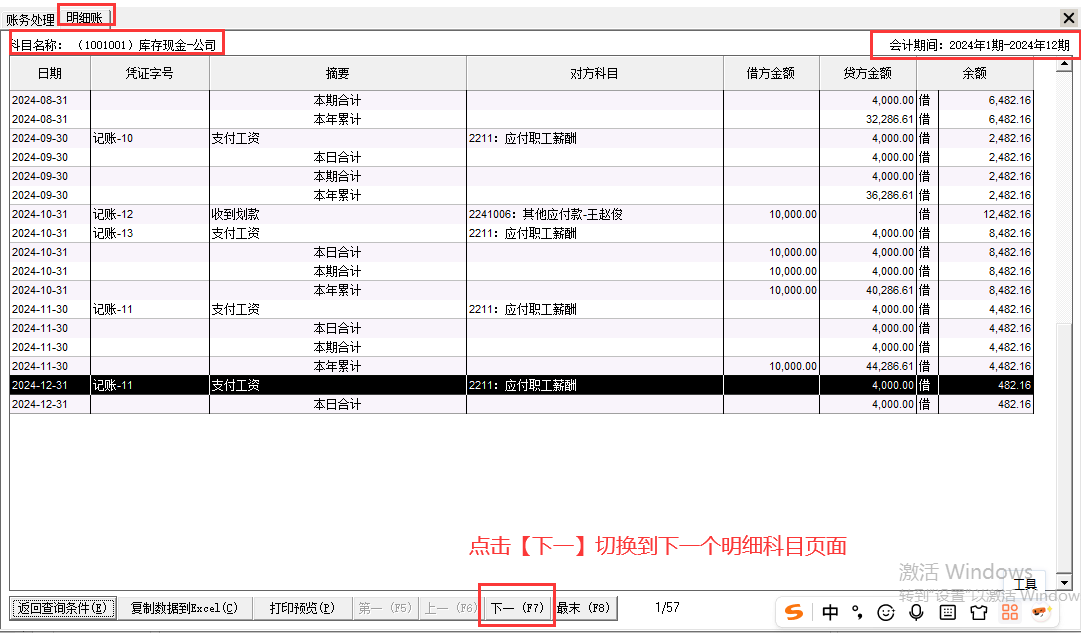Open the input skin selector (T-shirt icon)
The image size is (1081, 633).
pyautogui.click(x=978, y=612)
